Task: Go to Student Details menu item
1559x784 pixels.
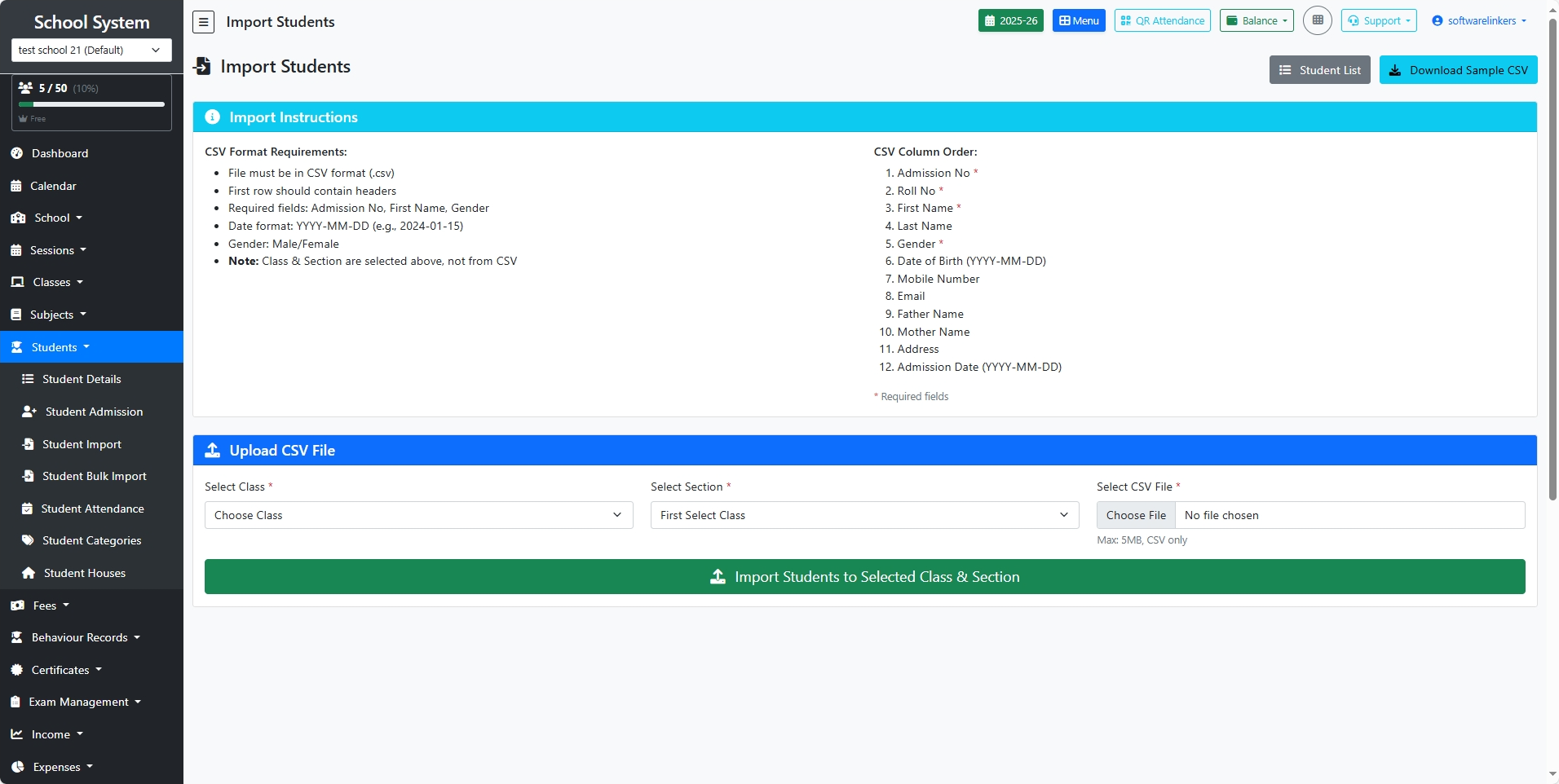Action: tap(82, 379)
